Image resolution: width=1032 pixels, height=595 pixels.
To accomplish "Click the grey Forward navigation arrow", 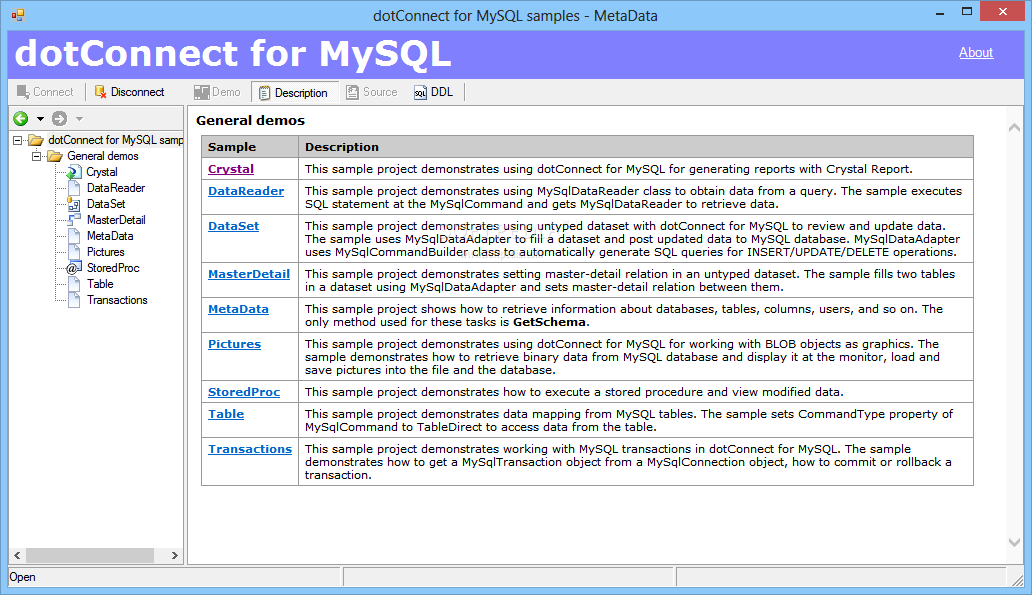I will tap(60, 118).
